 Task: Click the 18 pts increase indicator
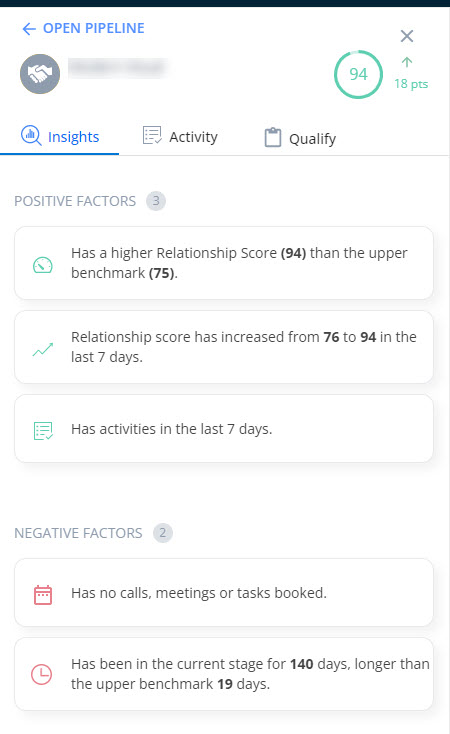[411, 73]
